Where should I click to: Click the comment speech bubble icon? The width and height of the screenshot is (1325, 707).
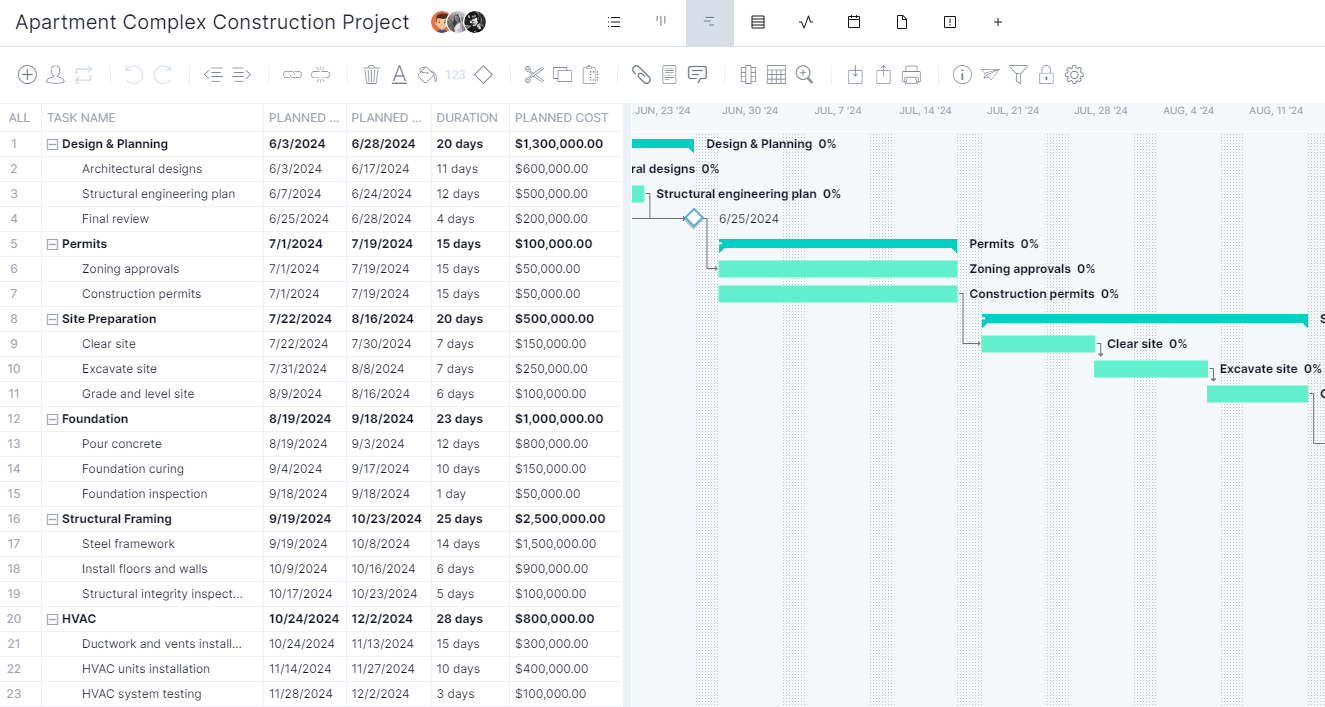point(697,74)
